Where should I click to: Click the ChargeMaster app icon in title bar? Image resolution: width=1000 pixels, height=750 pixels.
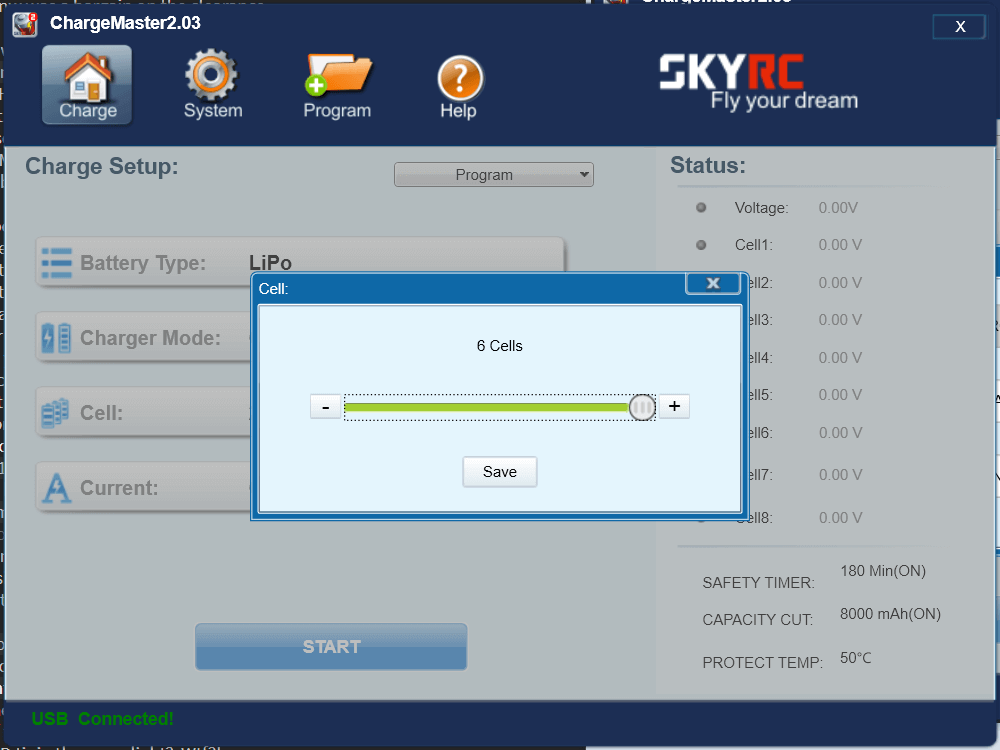pyautogui.click(x=25, y=24)
